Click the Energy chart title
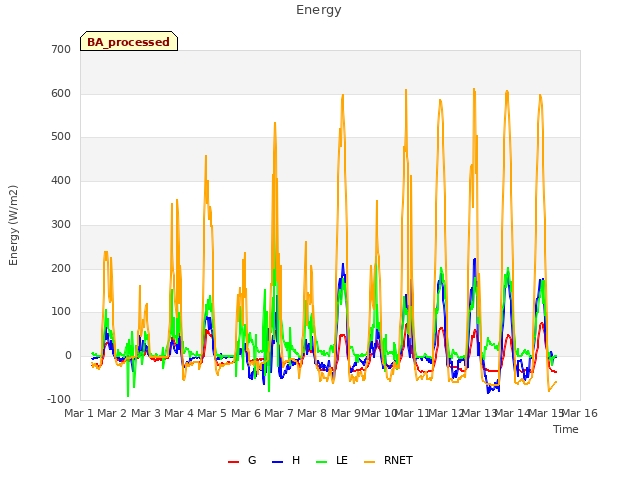640x480 pixels. tap(319, 10)
